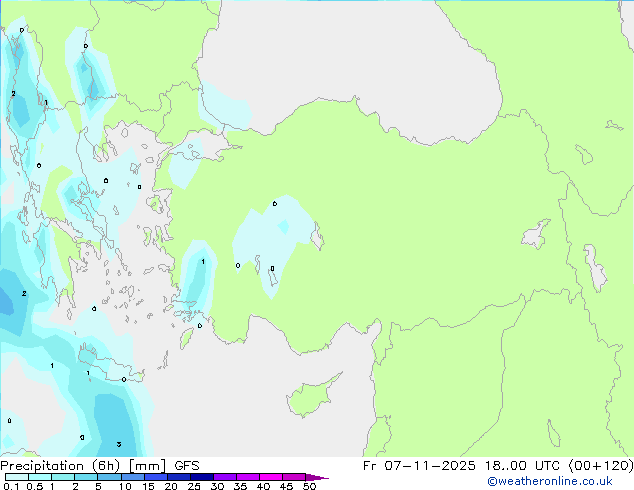Click the '0.1' legend scale label
This screenshot has height=490, width=634.
(x=11, y=486)
